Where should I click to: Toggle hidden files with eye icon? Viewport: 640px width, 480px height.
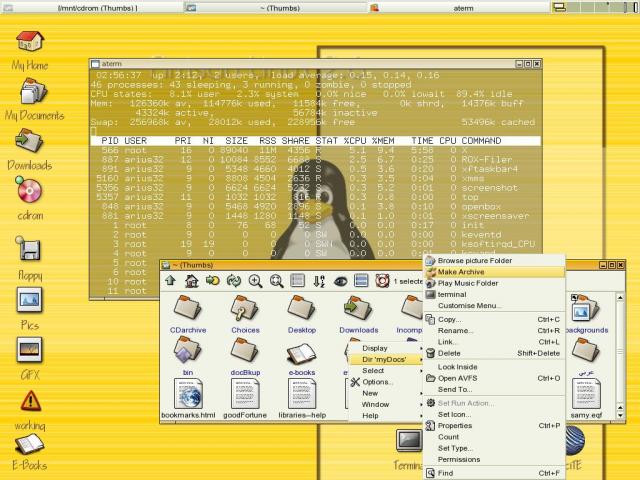tap(341, 281)
